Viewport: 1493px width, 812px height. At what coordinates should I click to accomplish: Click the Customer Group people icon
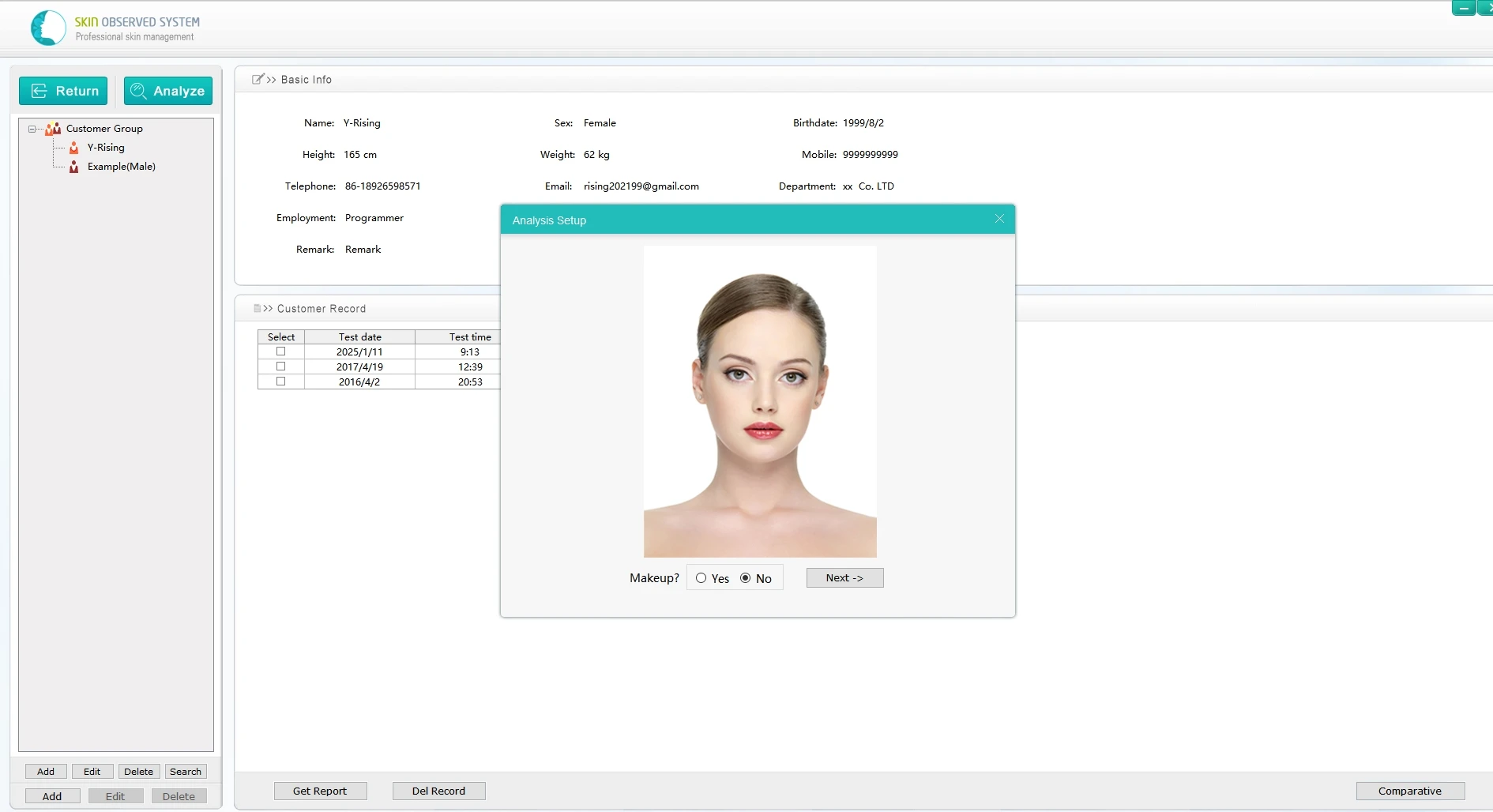tap(52, 128)
